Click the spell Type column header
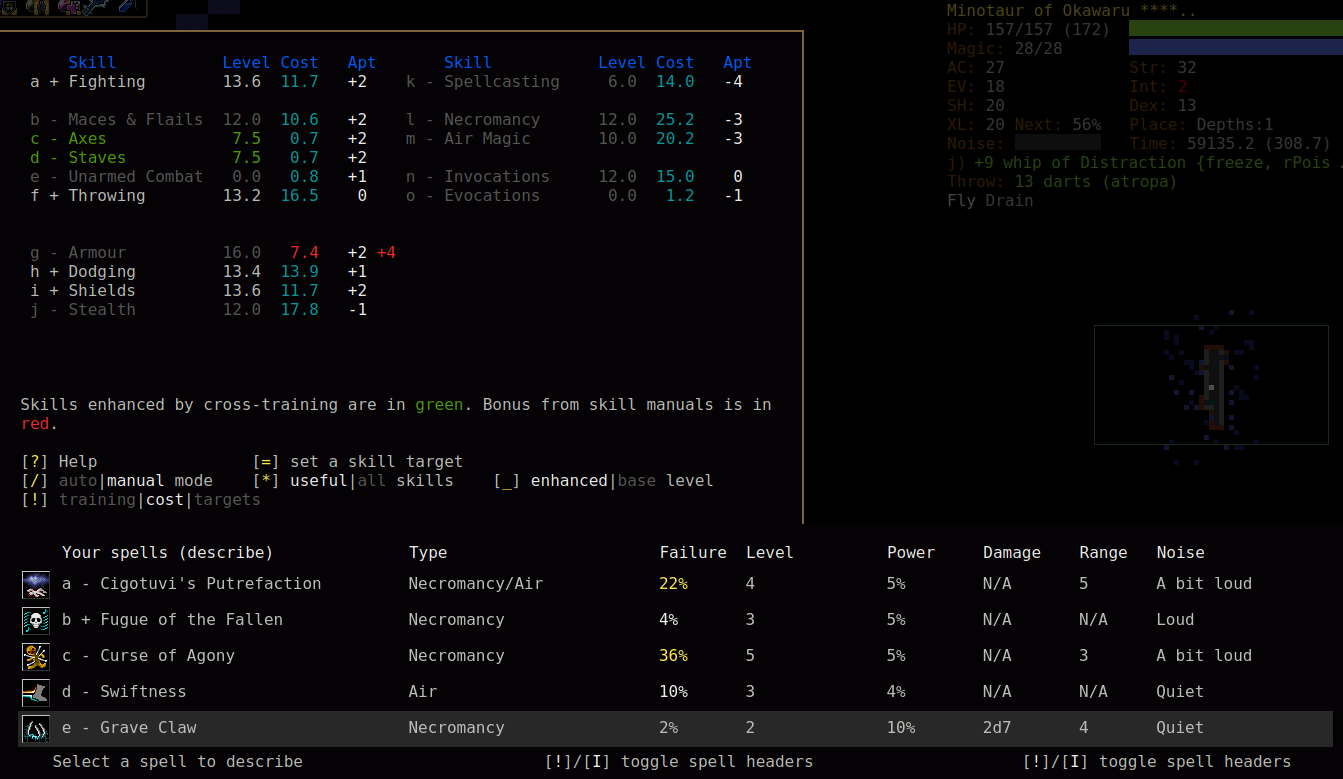 (x=428, y=553)
